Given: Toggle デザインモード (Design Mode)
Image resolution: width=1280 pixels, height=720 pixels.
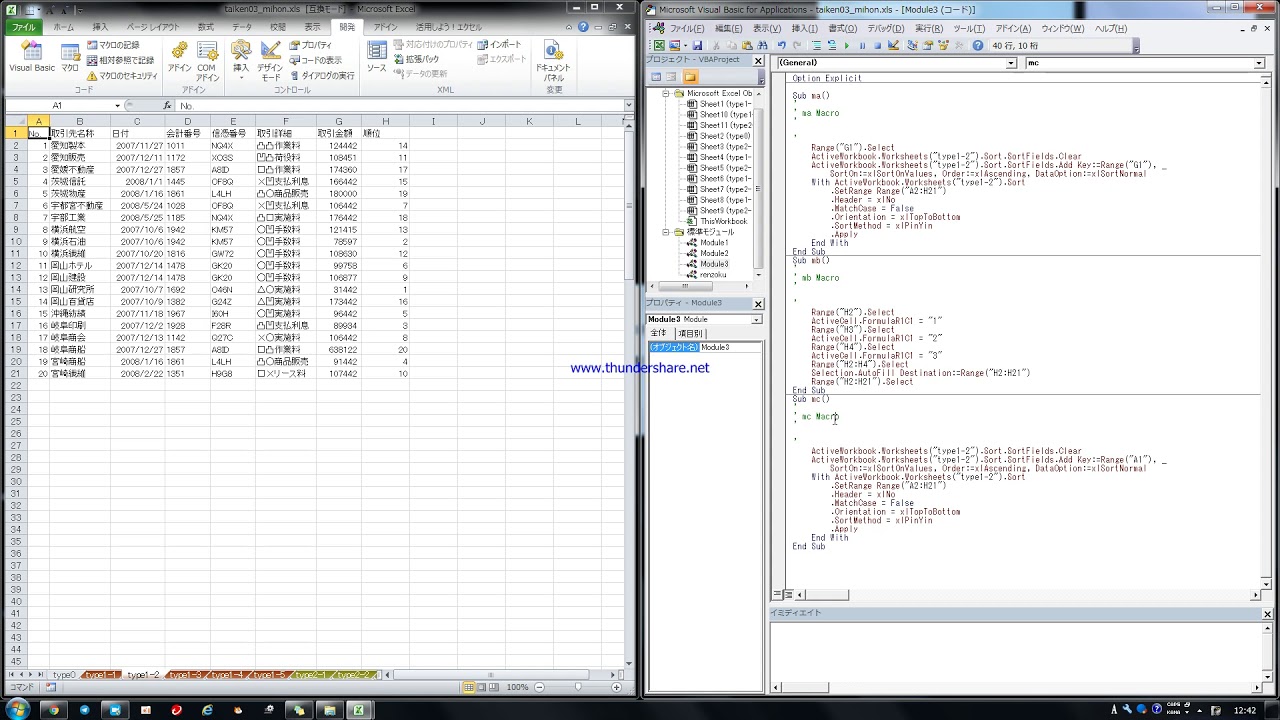Looking at the screenshot, I should point(271,59).
